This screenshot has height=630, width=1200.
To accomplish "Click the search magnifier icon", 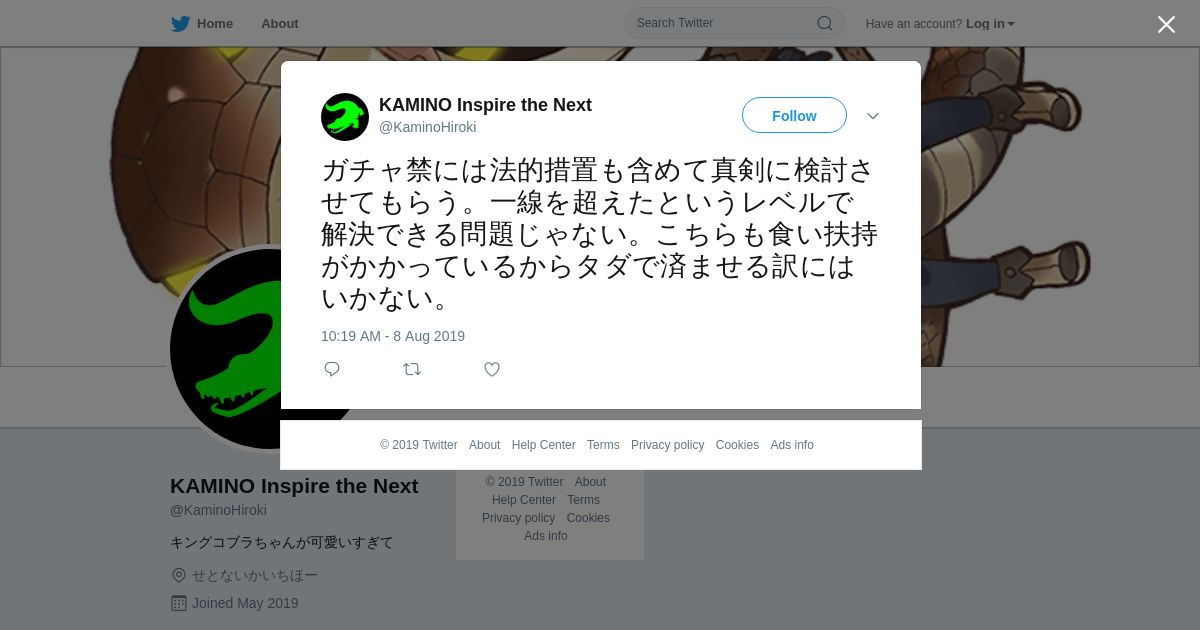I will tap(824, 23).
